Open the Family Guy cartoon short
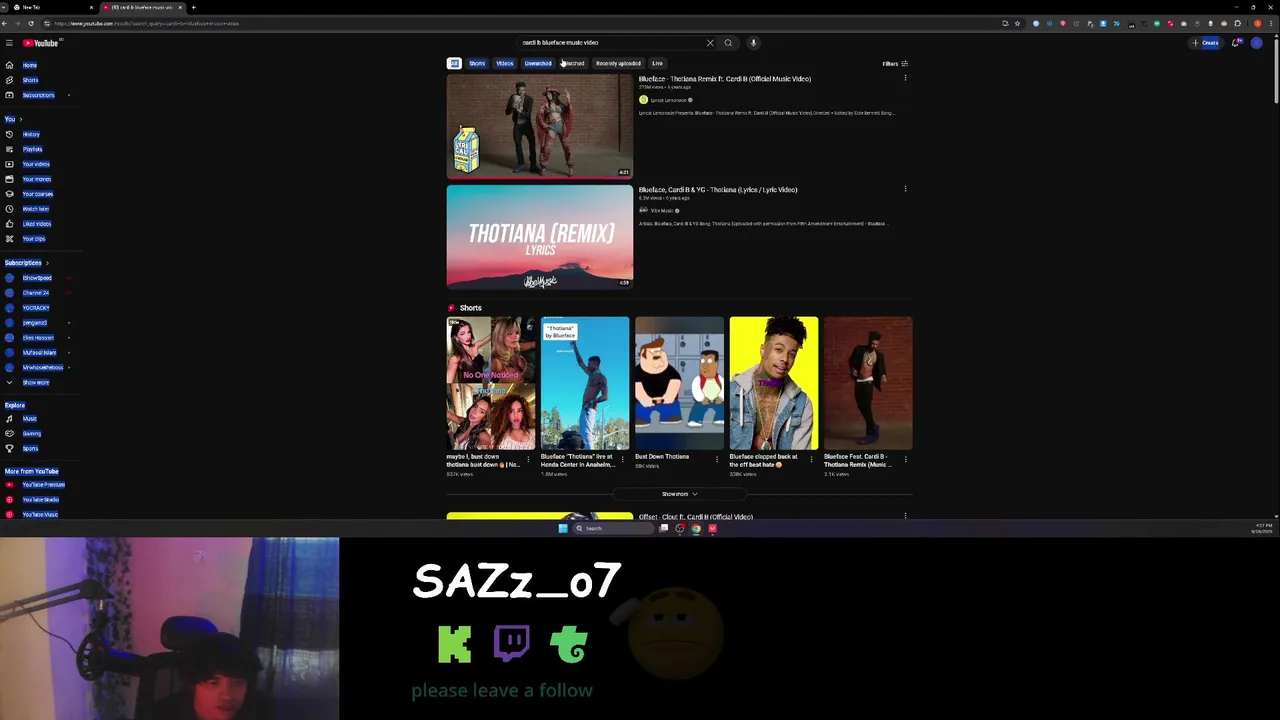Viewport: 1280px width, 720px height. coord(679,384)
